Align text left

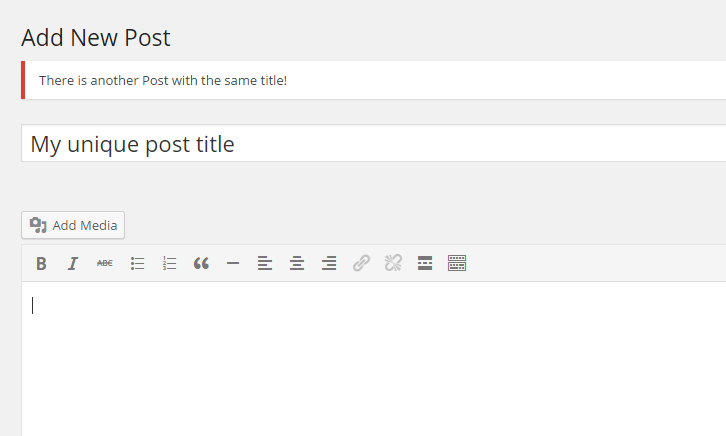click(265, 263)
